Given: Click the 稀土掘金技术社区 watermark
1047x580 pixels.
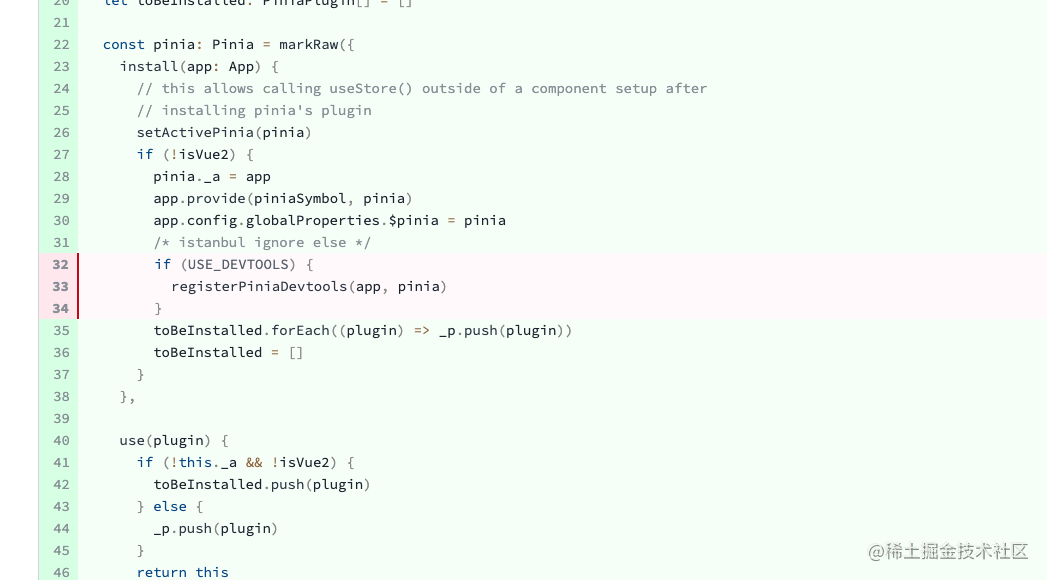Looking at the screenshot, I should 948,551.
